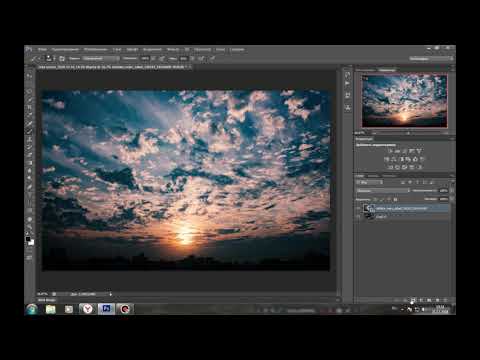Select the Brush tool in the toolbox
Image resolution: width=480 pixels, height=360 pixels.
(29, 131)
